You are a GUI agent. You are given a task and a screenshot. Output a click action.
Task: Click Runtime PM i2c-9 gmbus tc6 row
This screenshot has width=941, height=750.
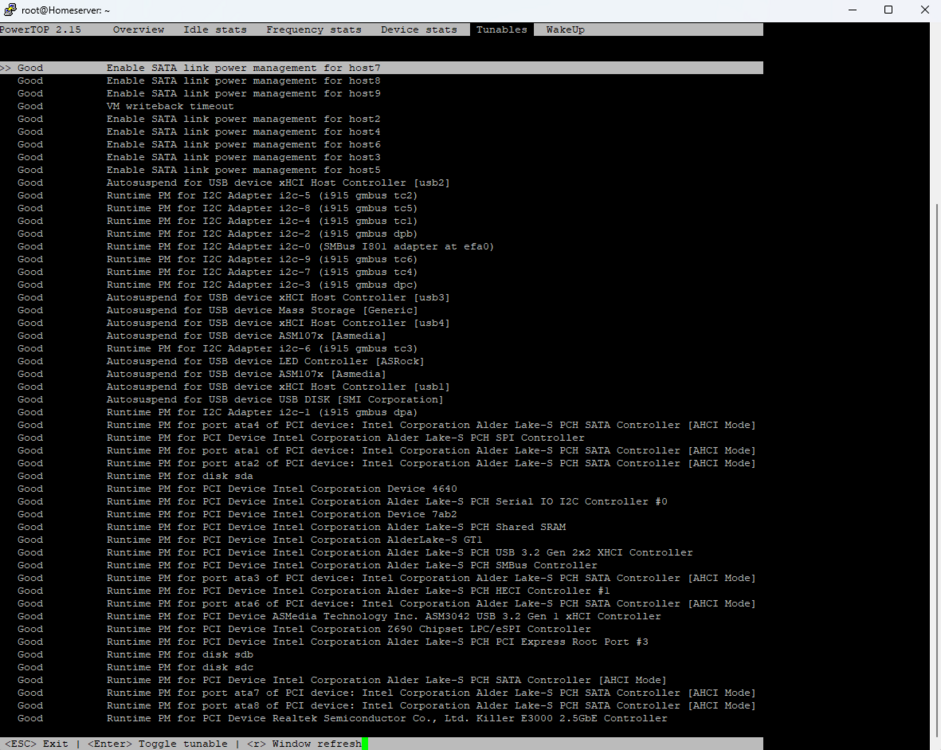point(217,259)
